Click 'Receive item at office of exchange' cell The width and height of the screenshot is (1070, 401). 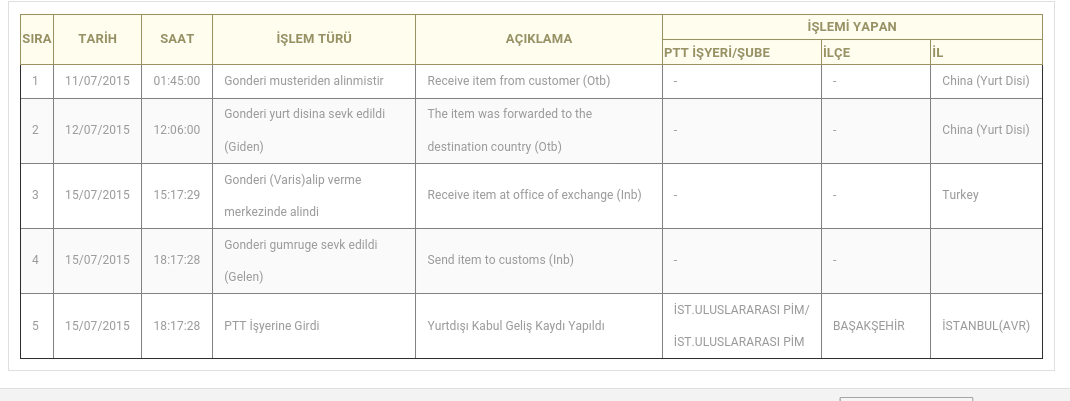(x=538, y=195)
